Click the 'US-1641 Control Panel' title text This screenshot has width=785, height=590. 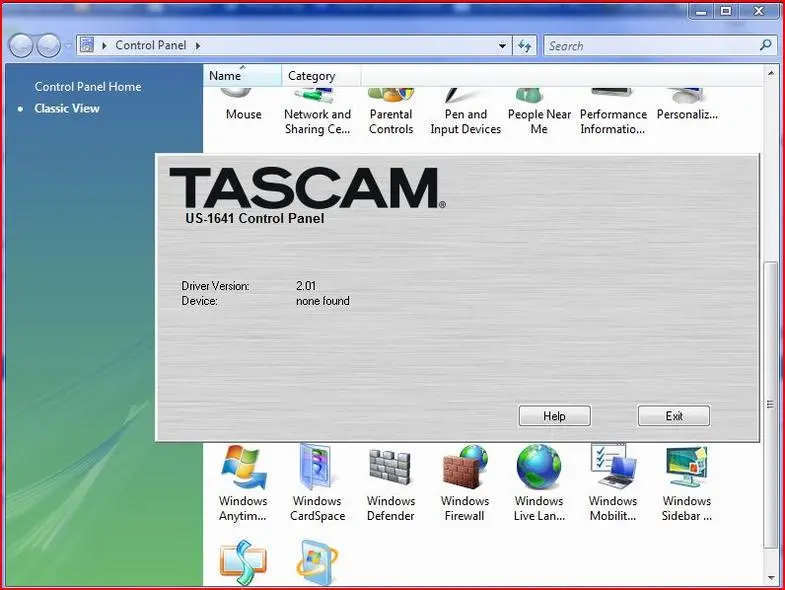pos(254,218)
